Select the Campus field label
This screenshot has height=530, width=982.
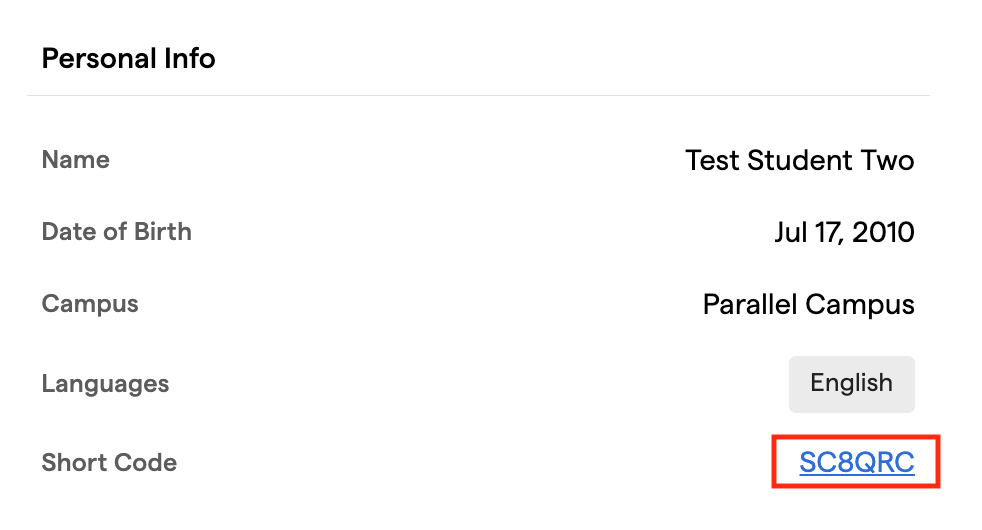pyautogui.click(x=90, y=304)
